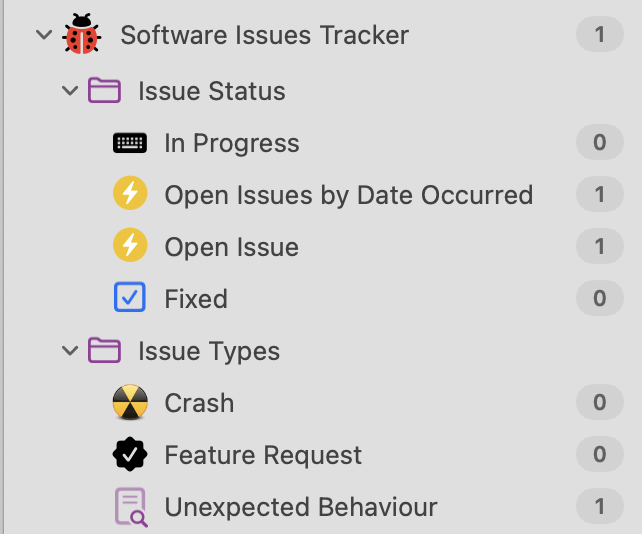Select the In Progress list

coord(232,143)
